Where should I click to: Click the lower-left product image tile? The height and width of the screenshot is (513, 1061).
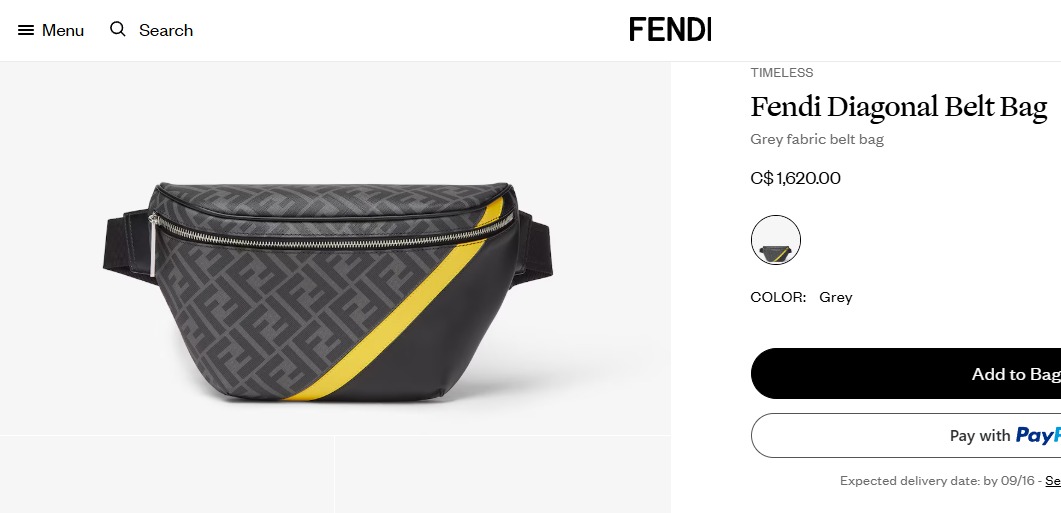(166, 474)
